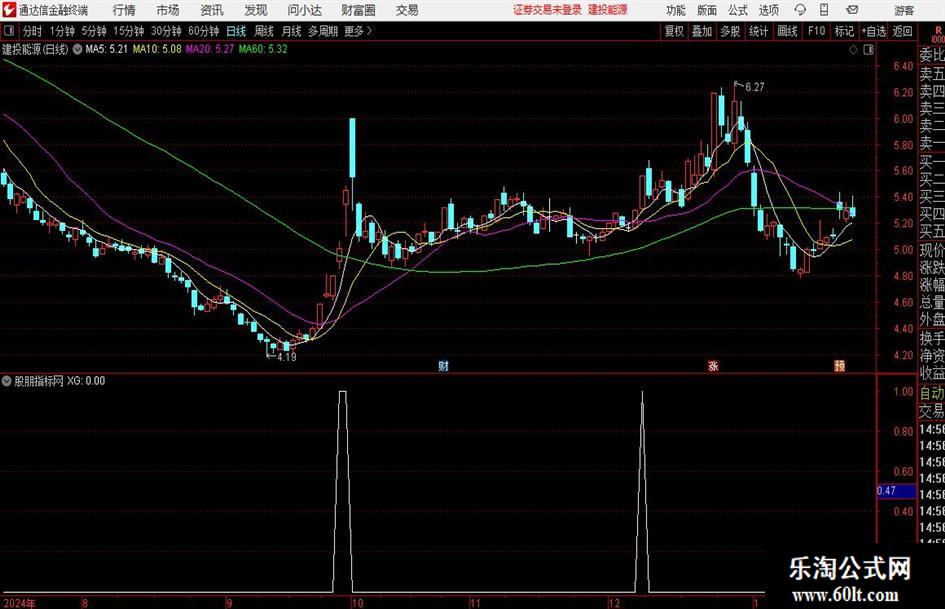Open the mobile phone icon in title bar
The width and height of the screenshot is (945, 609).
tap(824, 10)
